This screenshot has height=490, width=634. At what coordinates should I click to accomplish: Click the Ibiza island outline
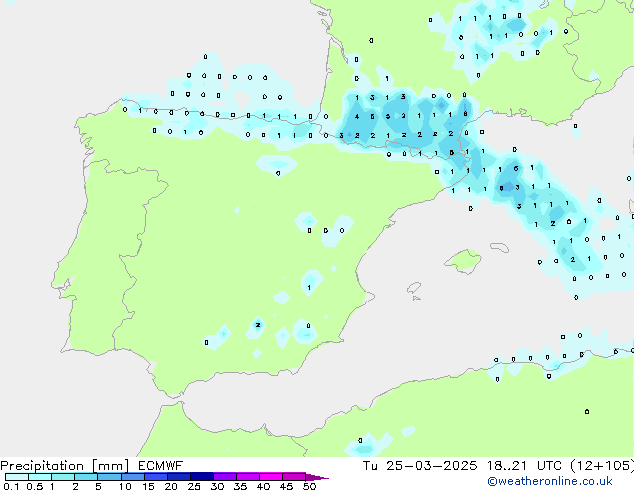(414, 288)
